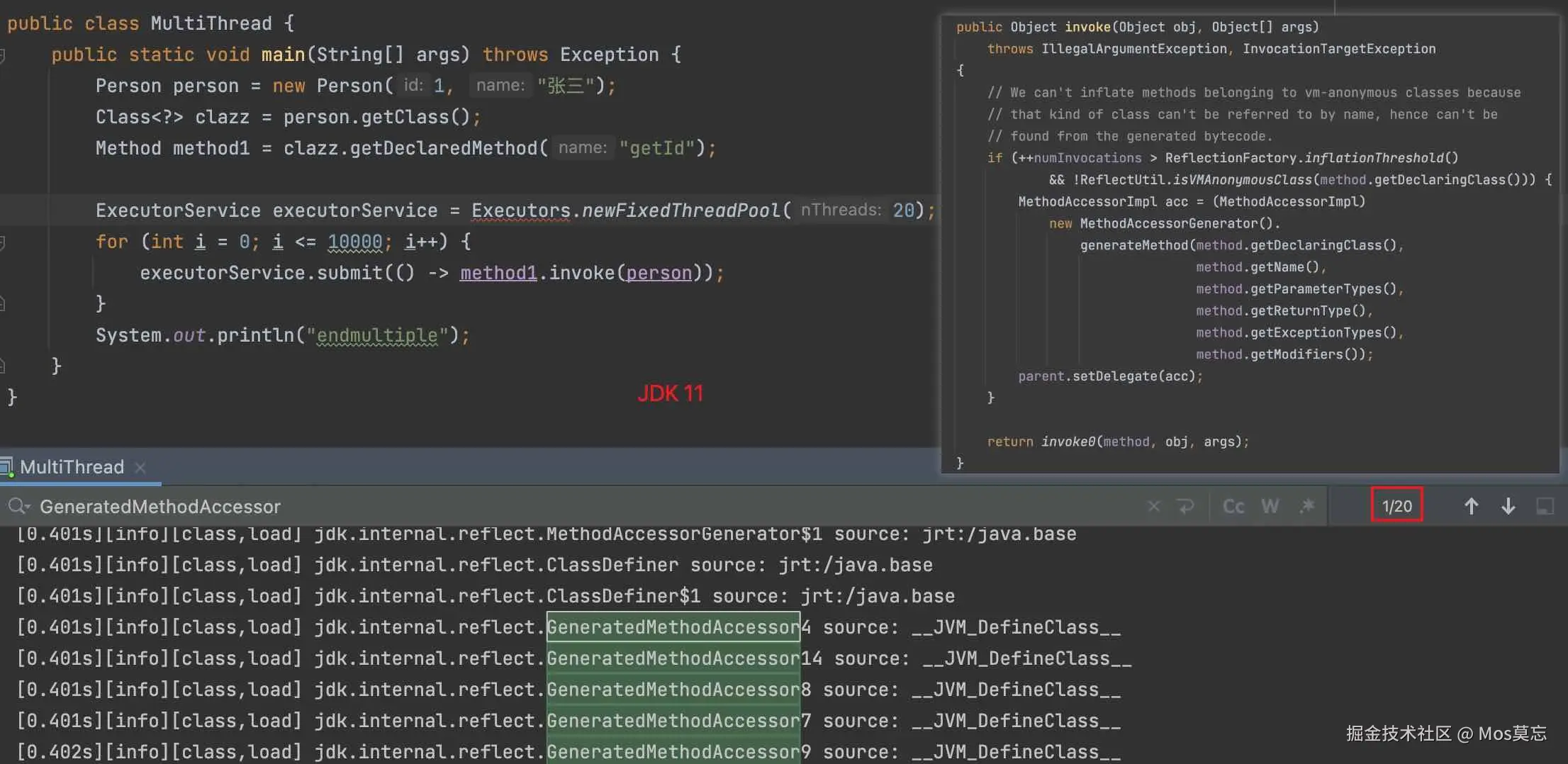The image size is (1568, 764).
Task: Toggle Words (W) option in console search
Action: coord(1270,506)
